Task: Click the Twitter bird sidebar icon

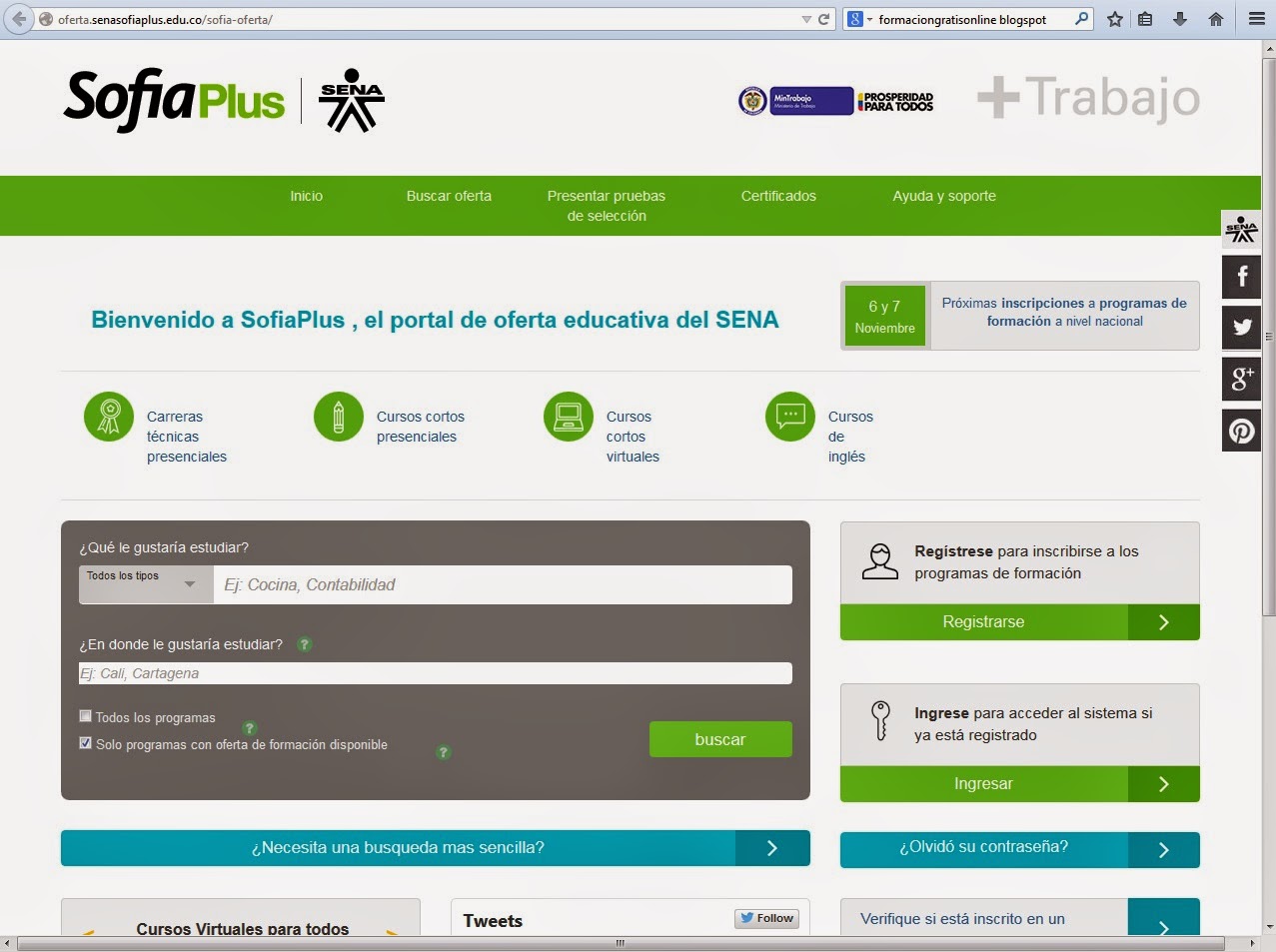Action: coord(1241,328)
